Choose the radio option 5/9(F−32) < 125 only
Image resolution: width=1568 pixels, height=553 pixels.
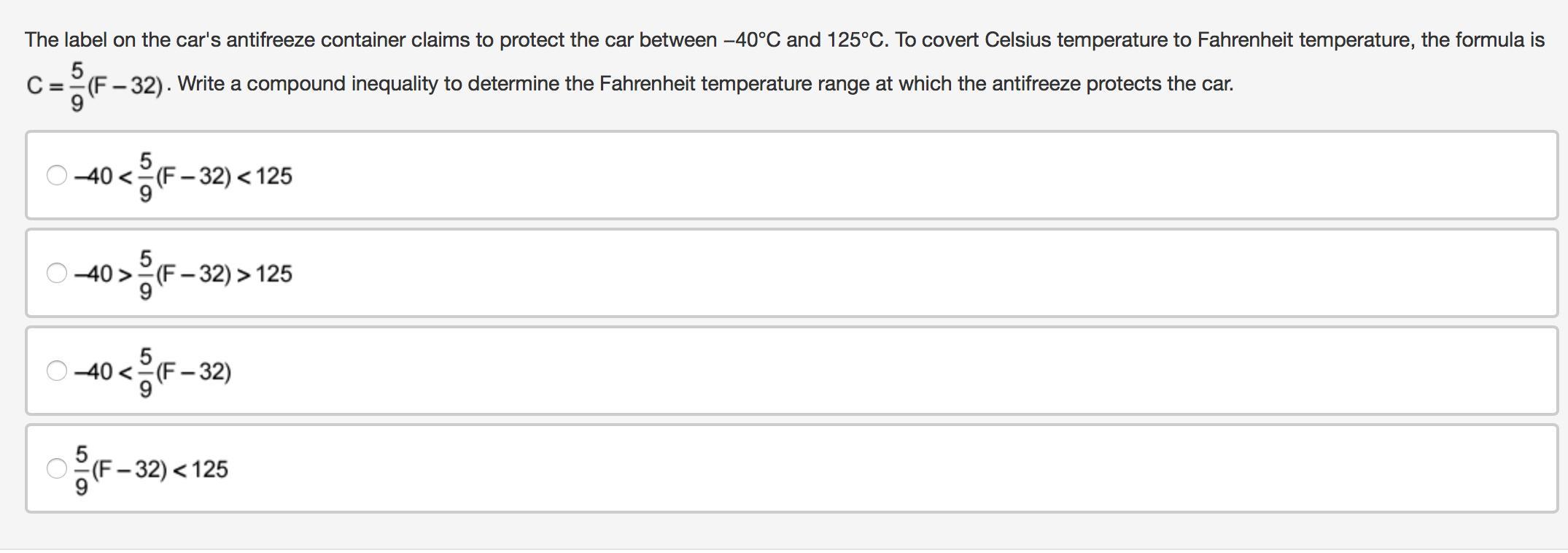click(x=56, y=468)
